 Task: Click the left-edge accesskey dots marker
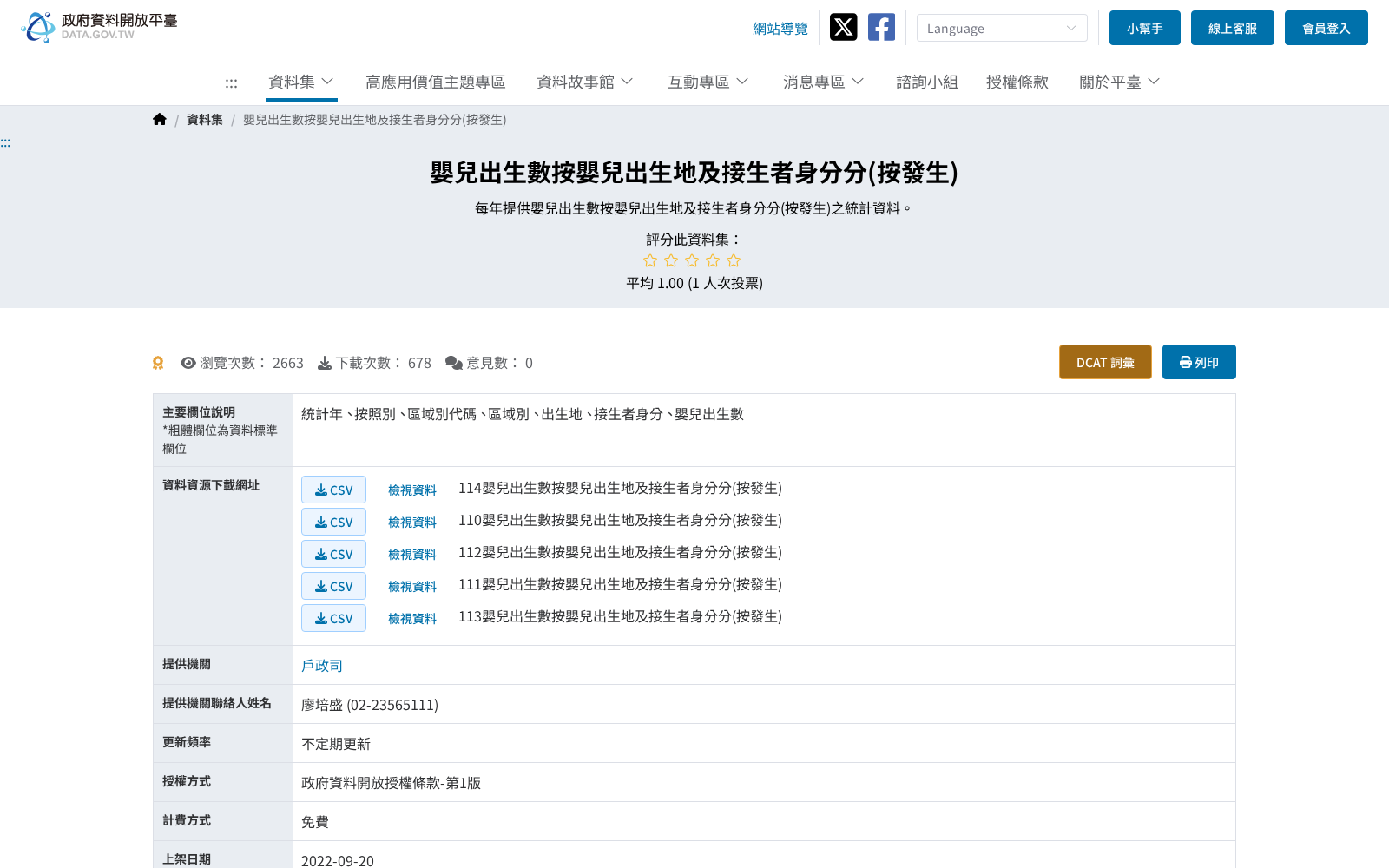(5, 143)
